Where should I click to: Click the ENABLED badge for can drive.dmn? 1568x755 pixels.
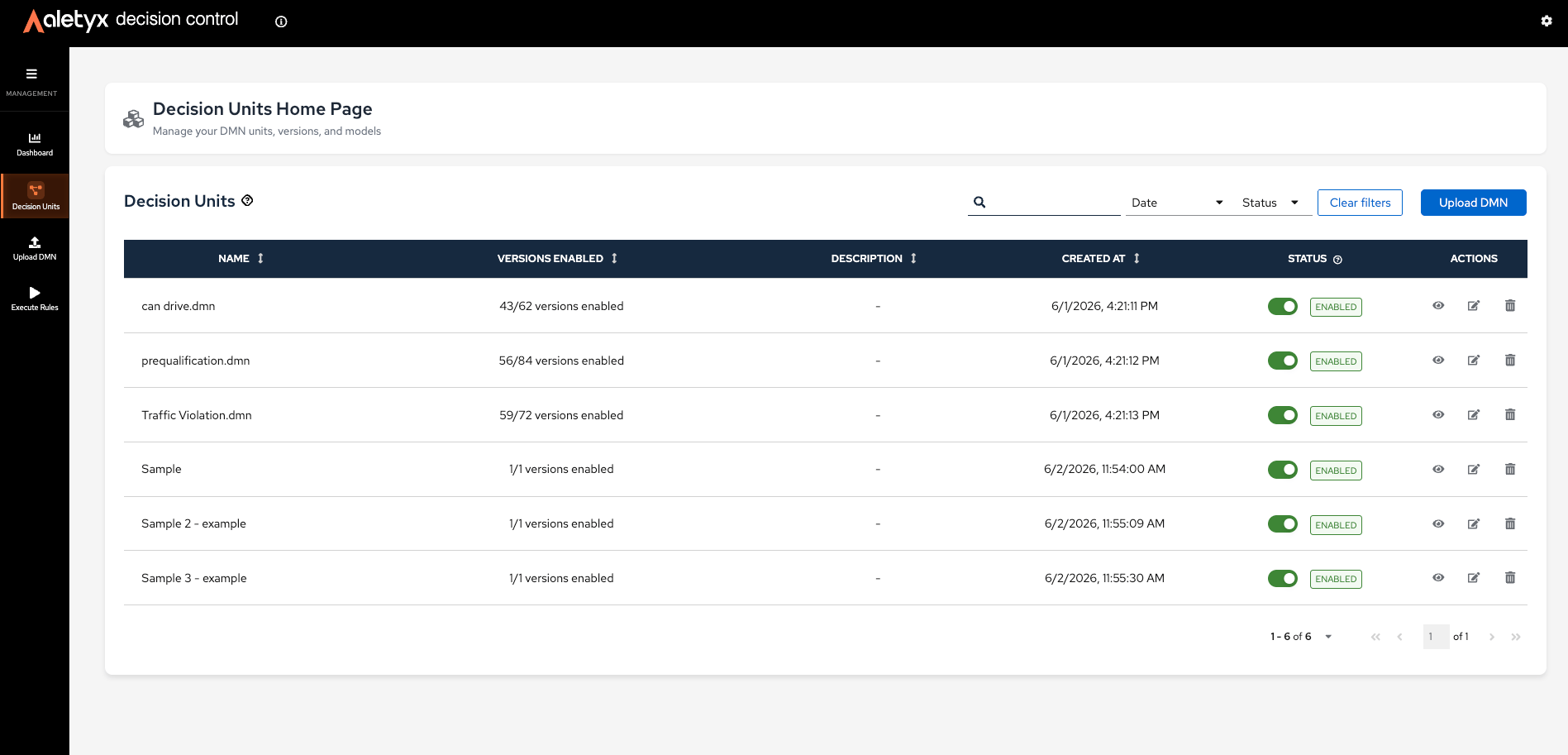[1336, 307]
